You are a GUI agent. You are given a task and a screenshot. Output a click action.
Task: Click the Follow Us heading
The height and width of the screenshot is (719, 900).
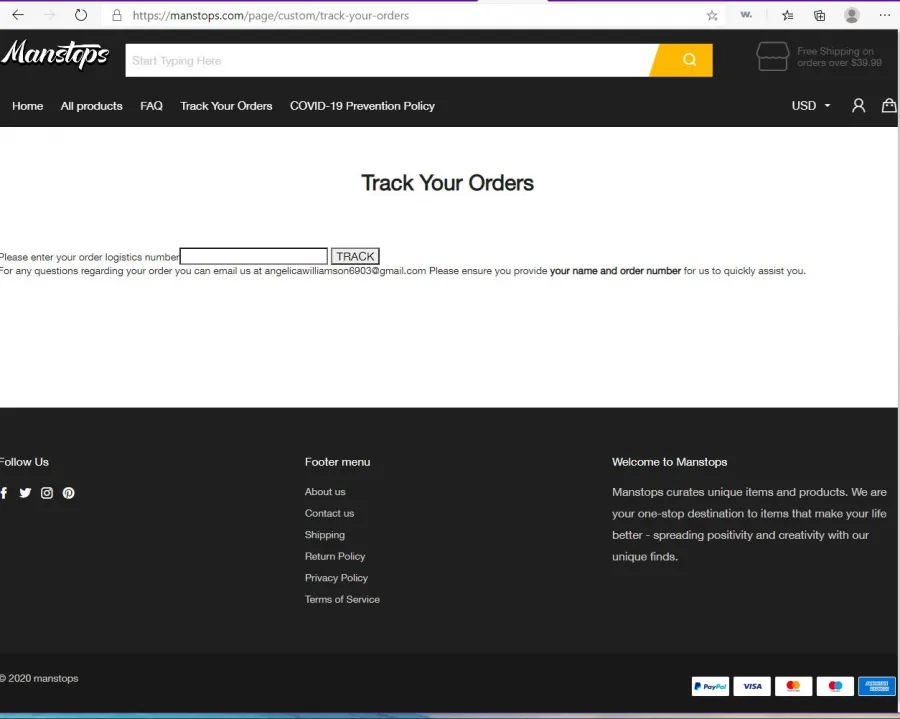point(24,462)
